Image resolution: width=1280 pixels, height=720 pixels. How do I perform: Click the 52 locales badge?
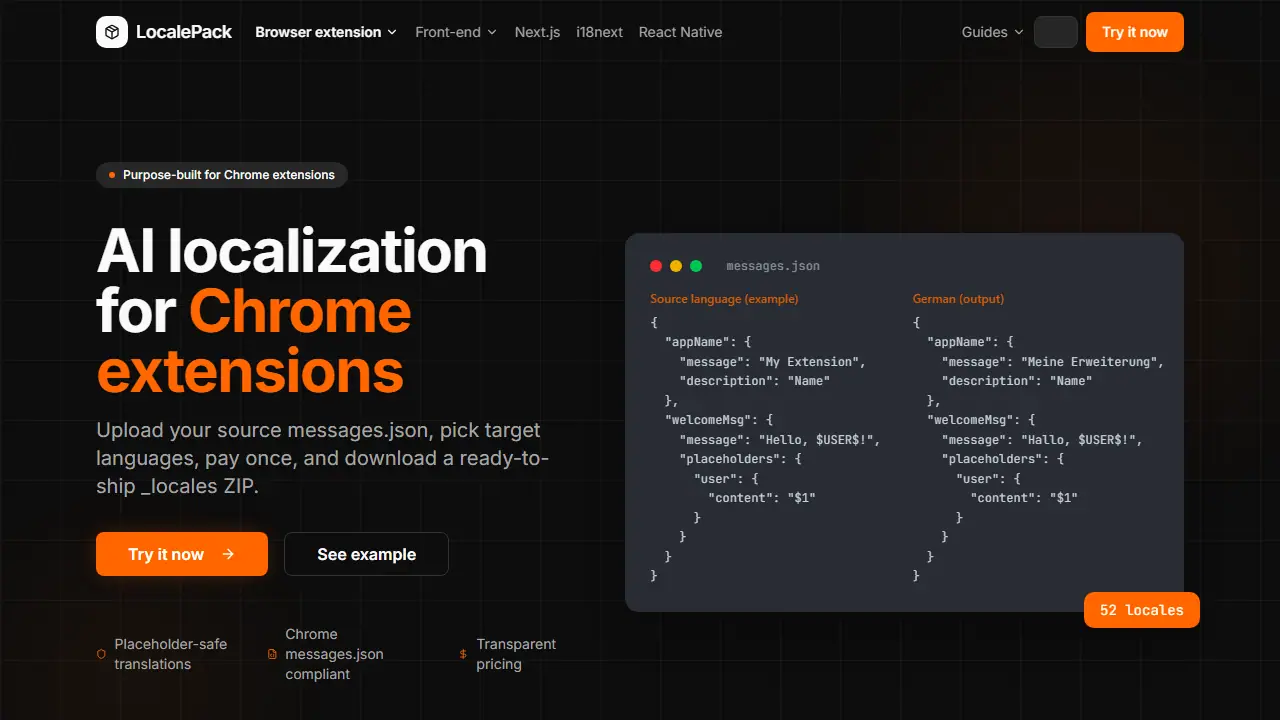pyautogui.click(x=1142, y=610)
